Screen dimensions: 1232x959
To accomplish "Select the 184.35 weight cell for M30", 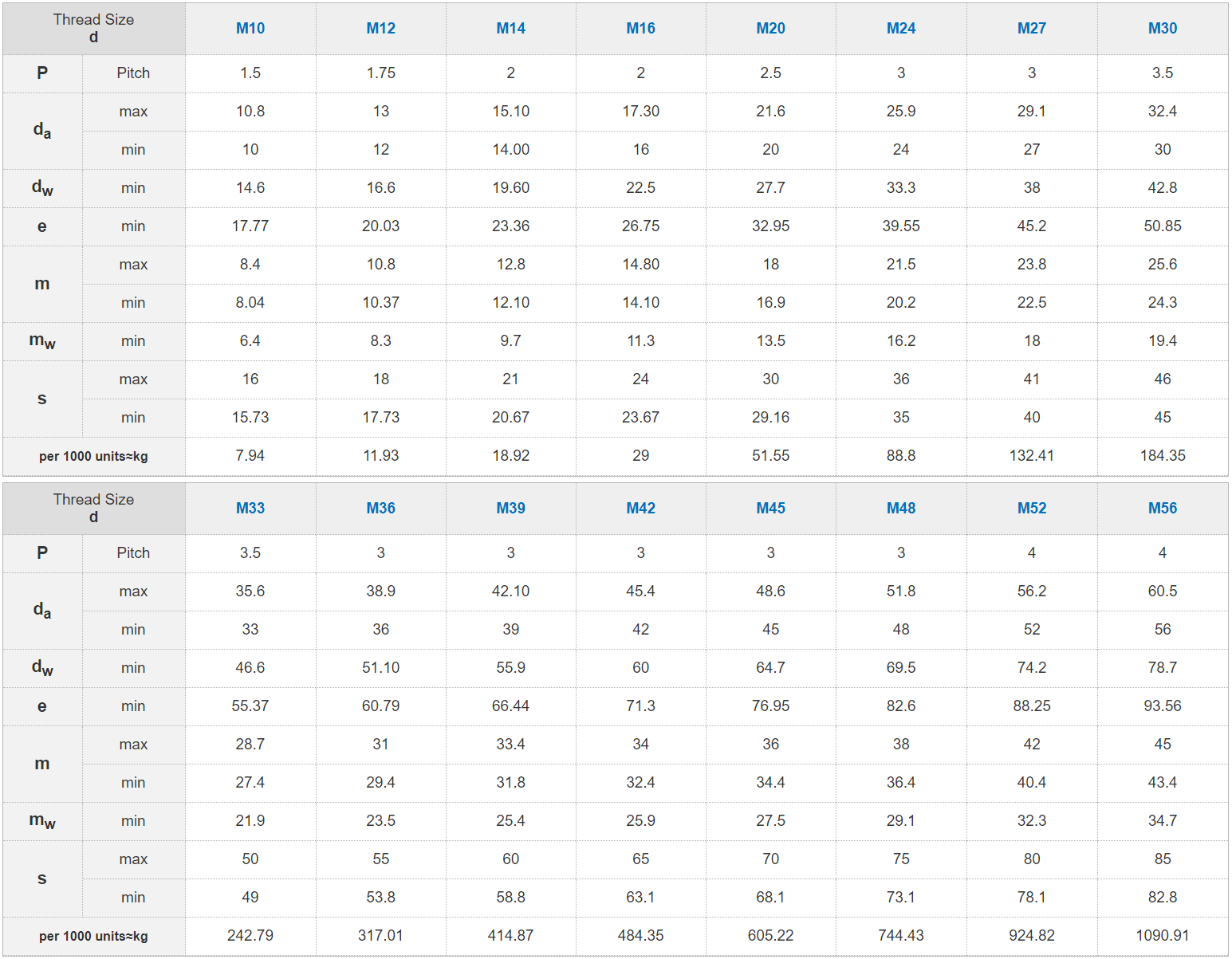I will [1163, 456].
